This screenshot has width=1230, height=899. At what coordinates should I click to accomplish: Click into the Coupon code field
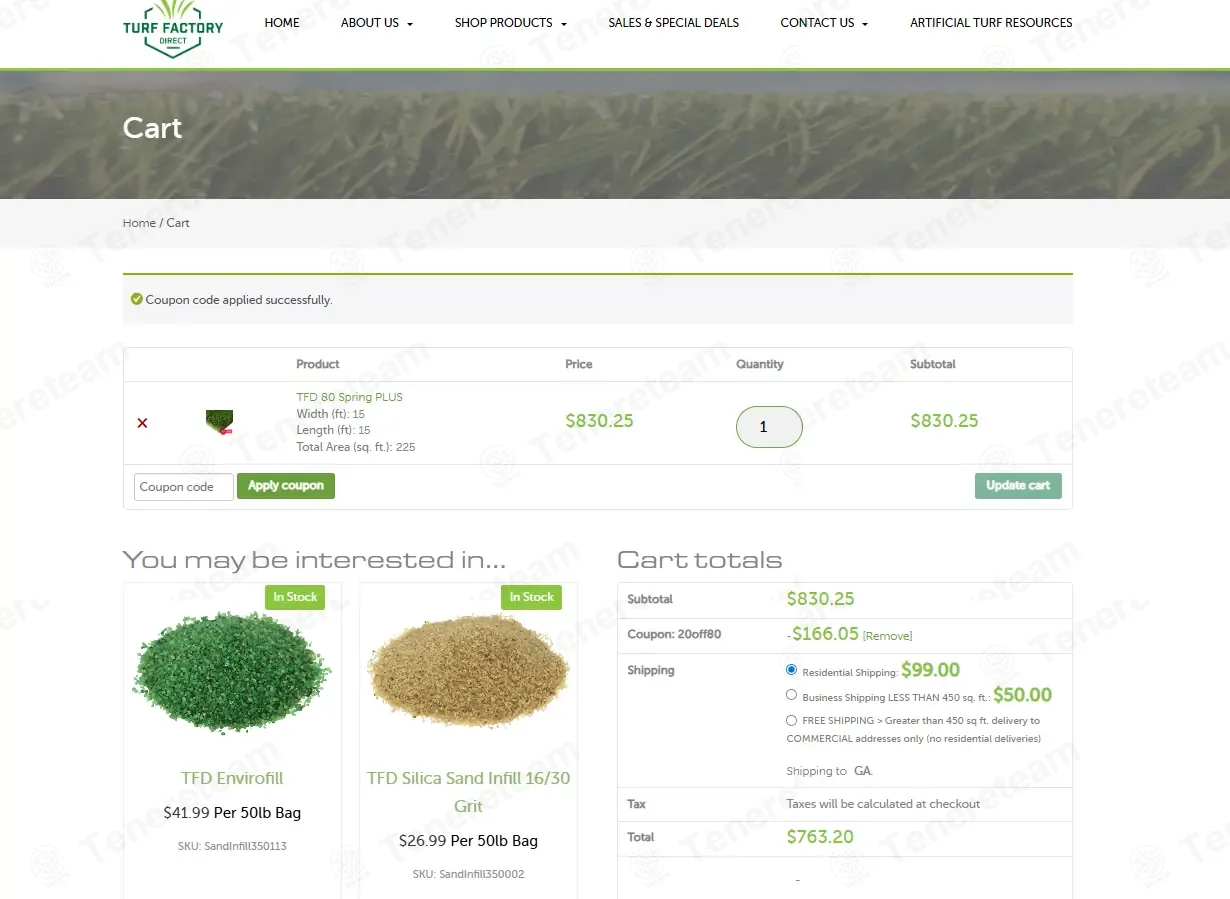click(184, 487)
